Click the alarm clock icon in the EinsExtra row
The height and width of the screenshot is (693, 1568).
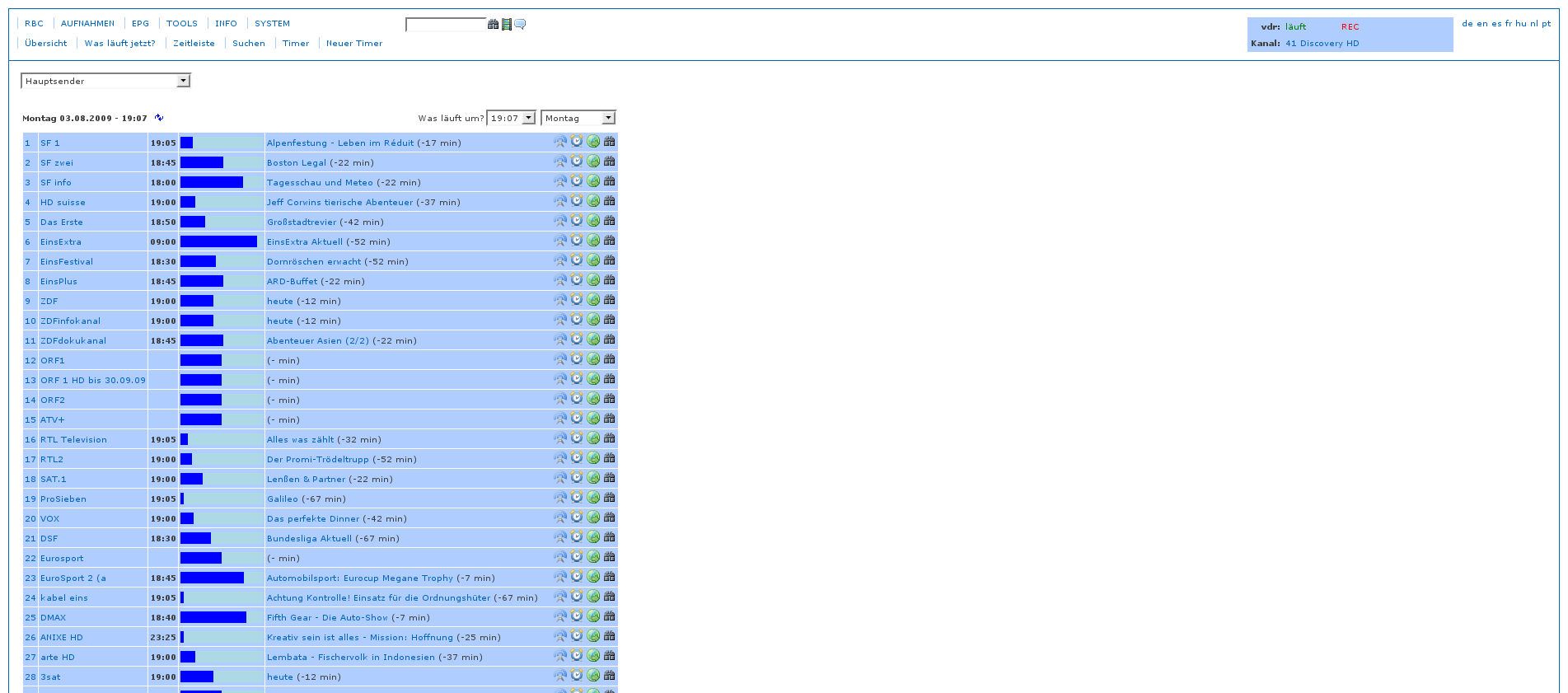[x=577, y=241]
